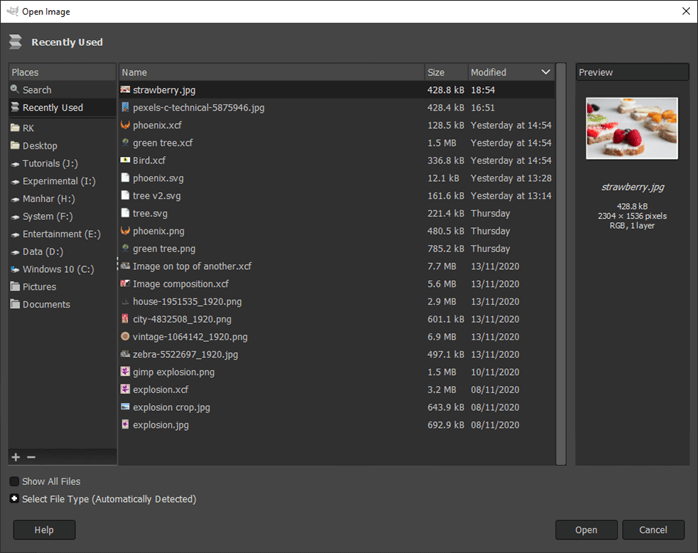698x553 pixels.
Task: Click the file list vertical scrollbar
Action: (561, 264)
